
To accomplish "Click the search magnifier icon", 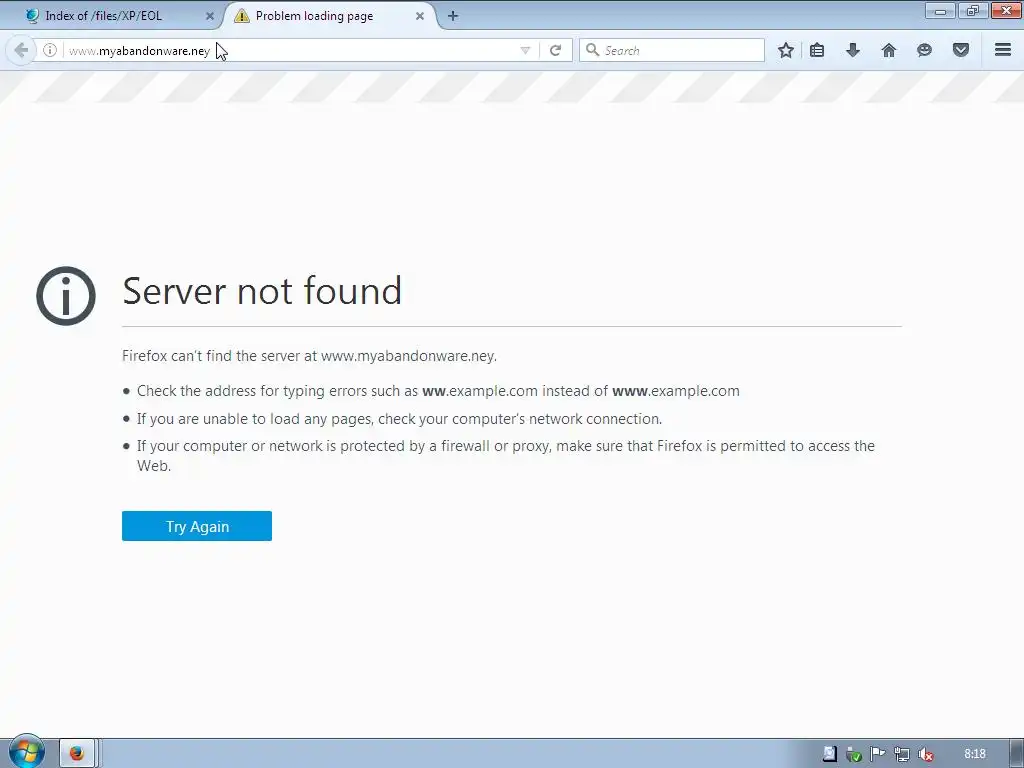I will 592,50.
